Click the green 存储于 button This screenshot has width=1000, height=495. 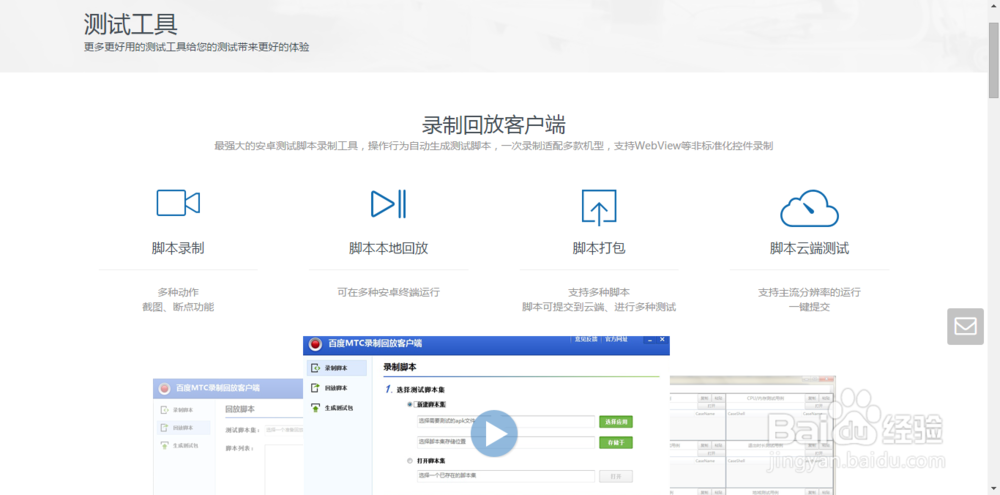tap(615, 442)
